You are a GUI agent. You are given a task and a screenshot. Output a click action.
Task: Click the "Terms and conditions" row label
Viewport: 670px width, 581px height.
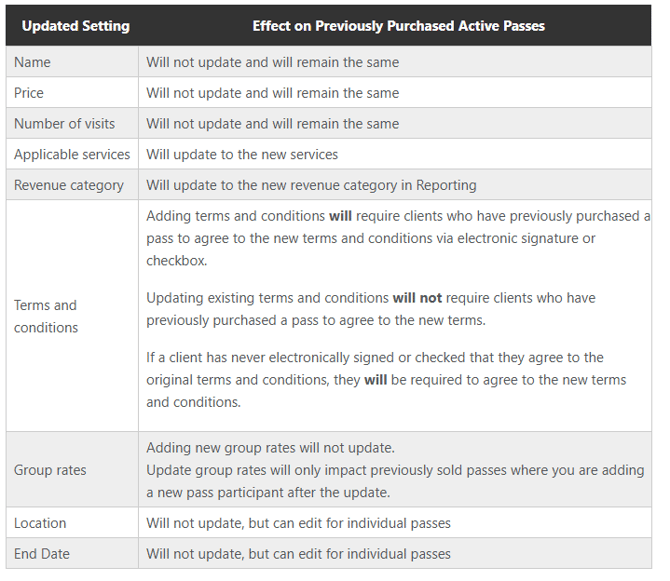(46, 316)
